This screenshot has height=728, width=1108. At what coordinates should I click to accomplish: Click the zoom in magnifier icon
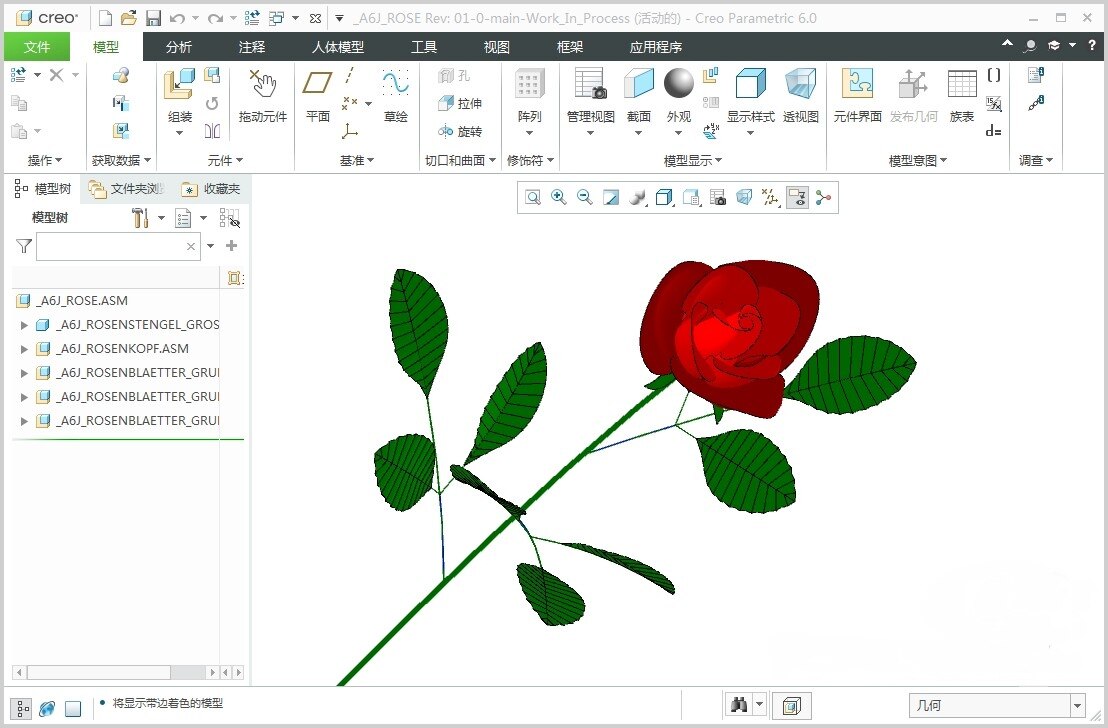coord(558,197)
